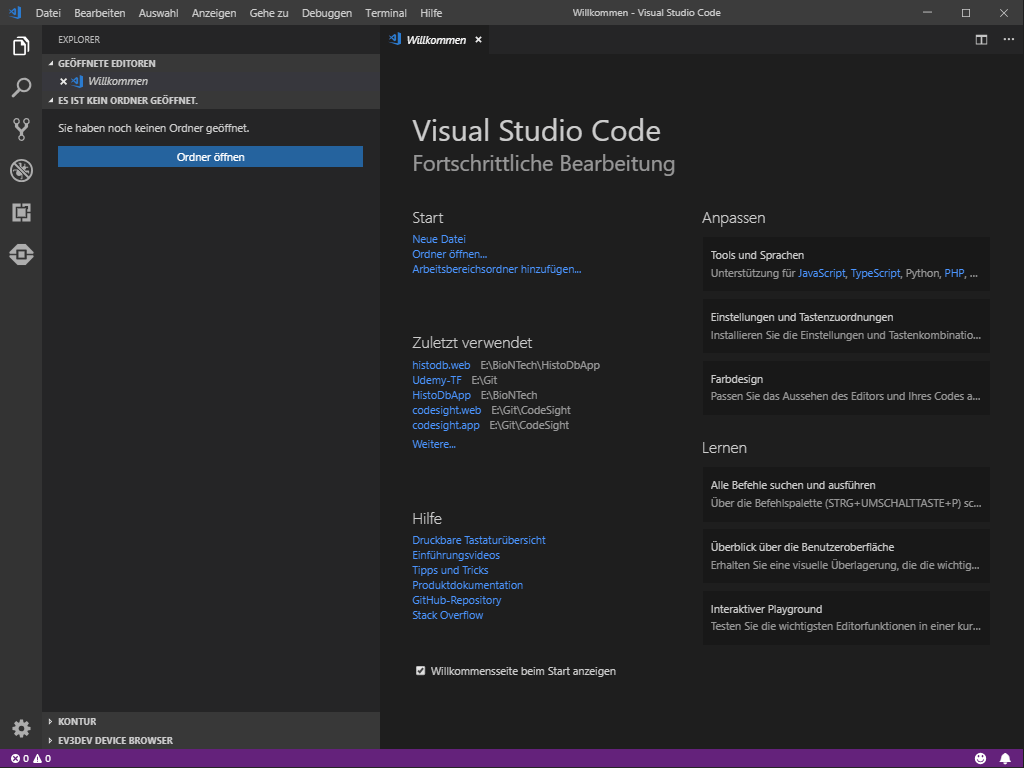Open the notifications bell

tap(1005, 758)
